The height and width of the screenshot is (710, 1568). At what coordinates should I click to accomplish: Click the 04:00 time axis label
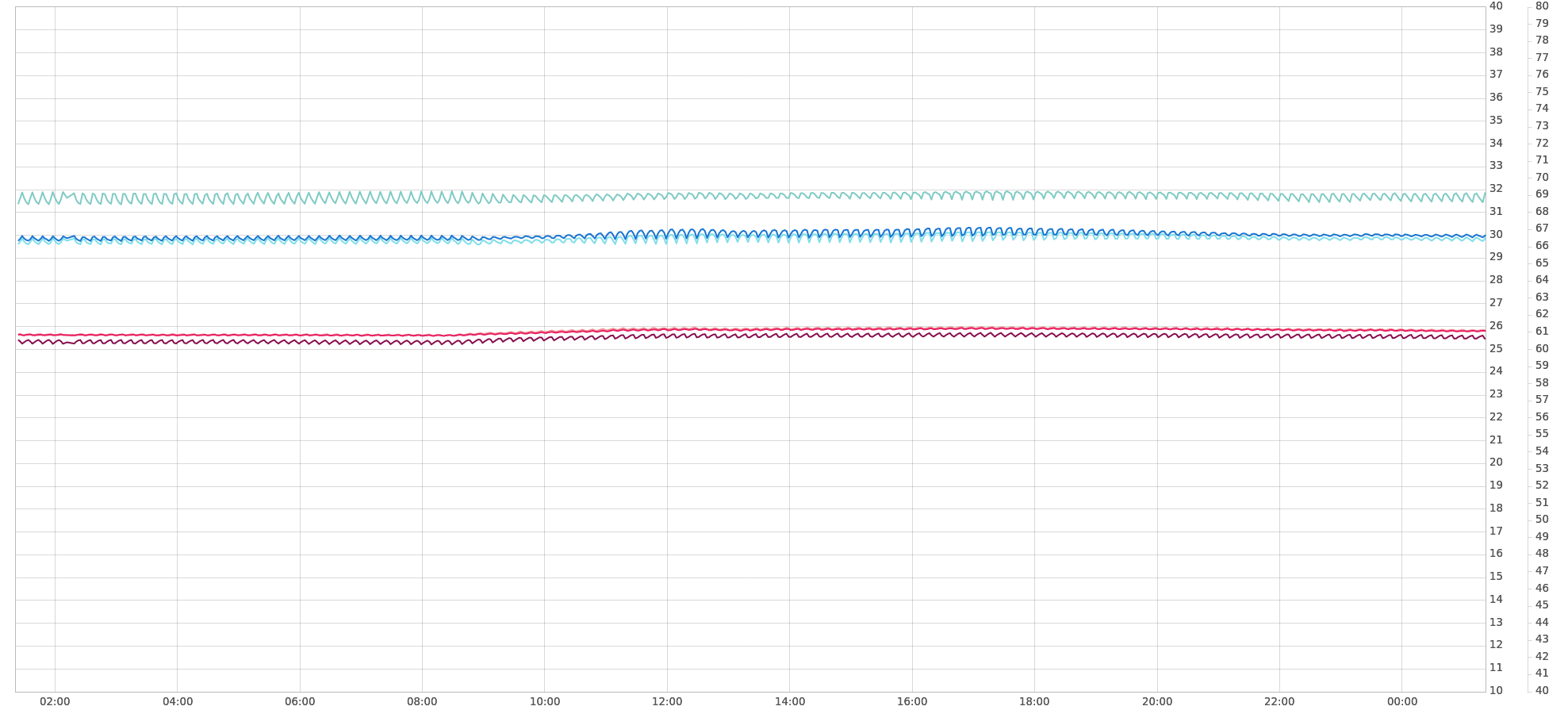pyautogui.click(x=177, y=701)
